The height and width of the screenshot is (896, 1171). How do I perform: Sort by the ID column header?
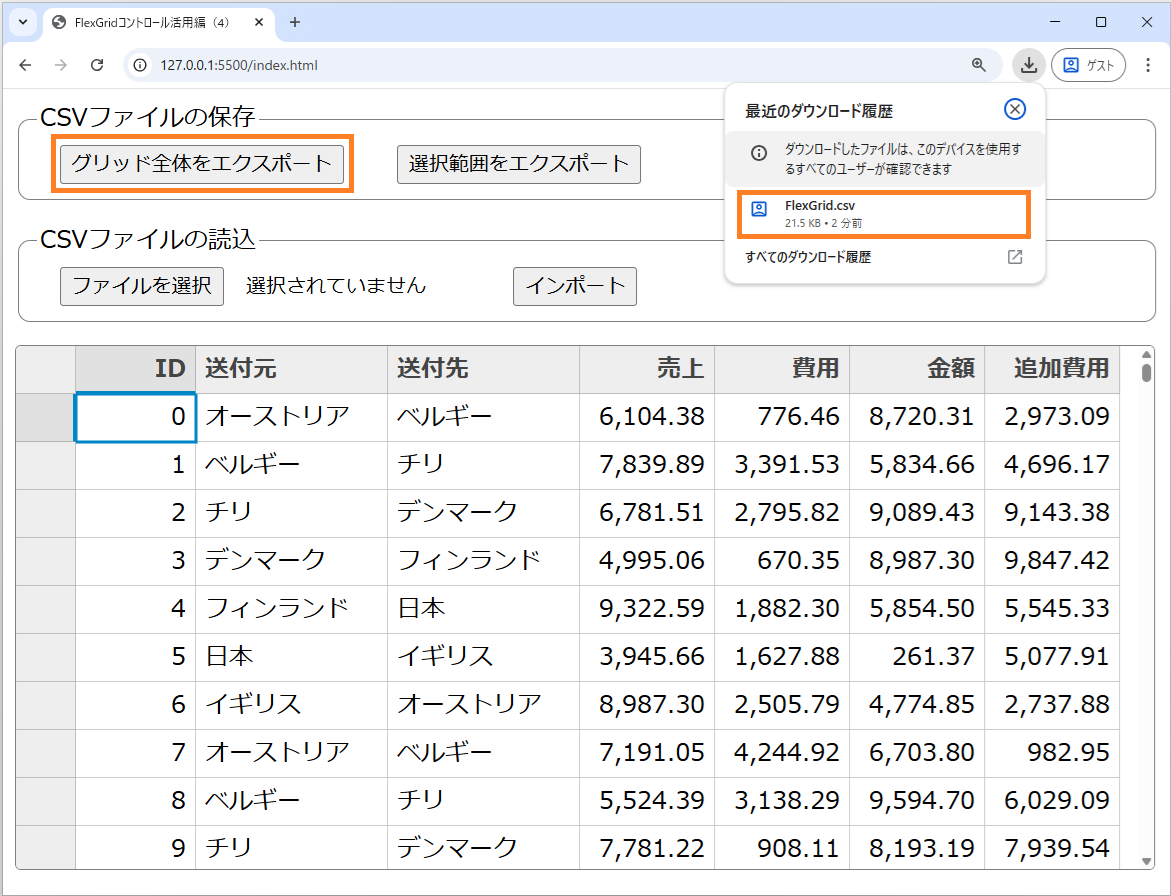coord(135,369)
